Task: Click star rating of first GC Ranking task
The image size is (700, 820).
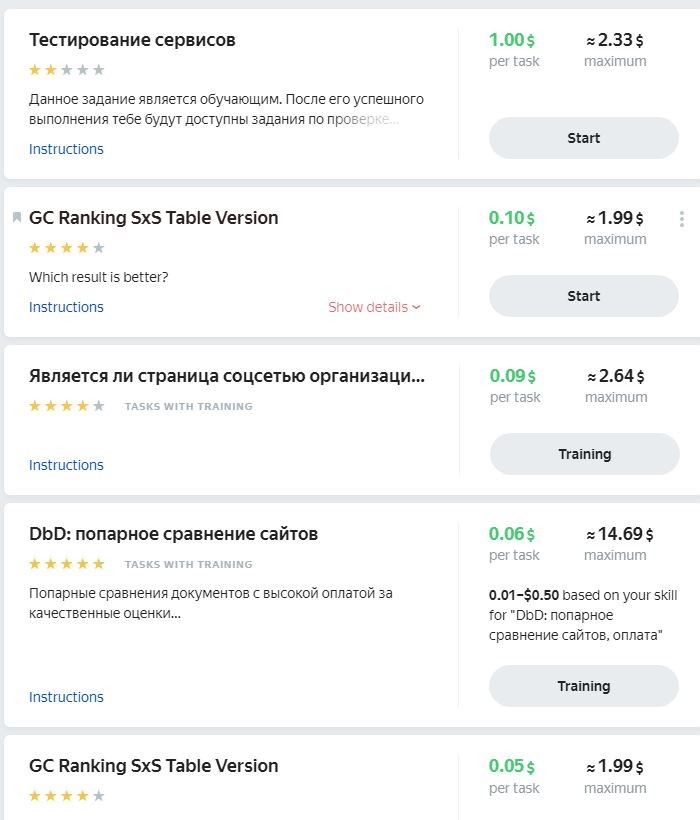Action: point(67,248)
